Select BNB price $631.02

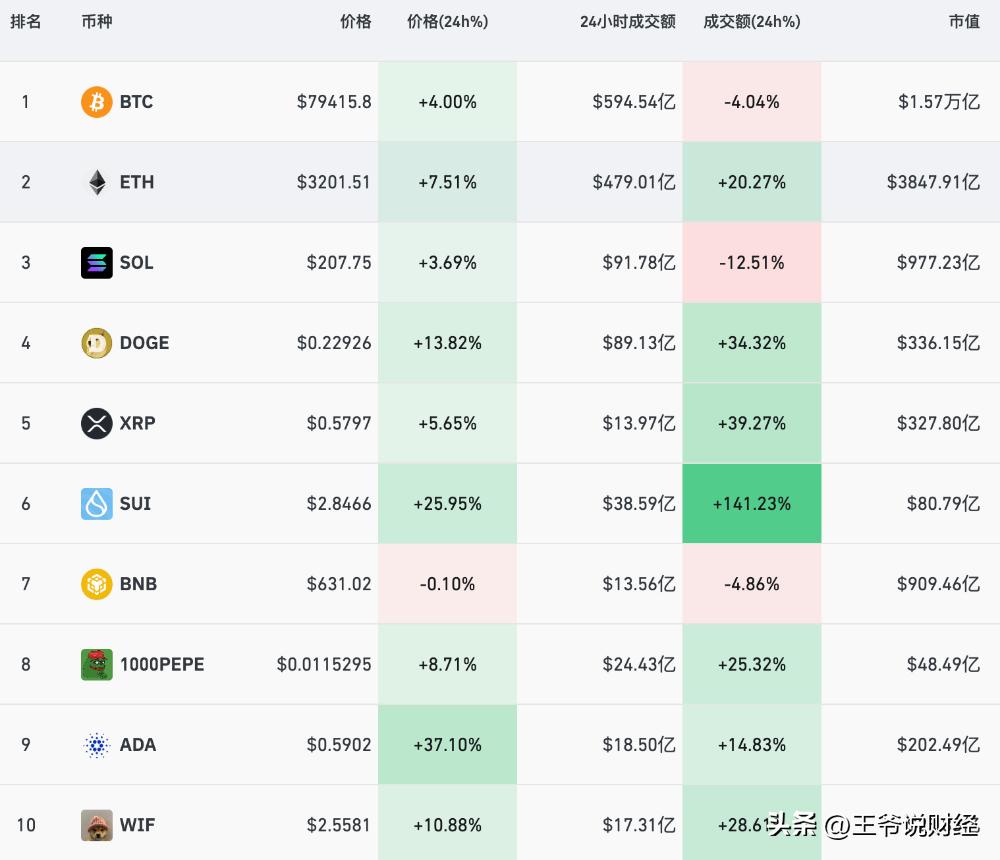point(339,584)
